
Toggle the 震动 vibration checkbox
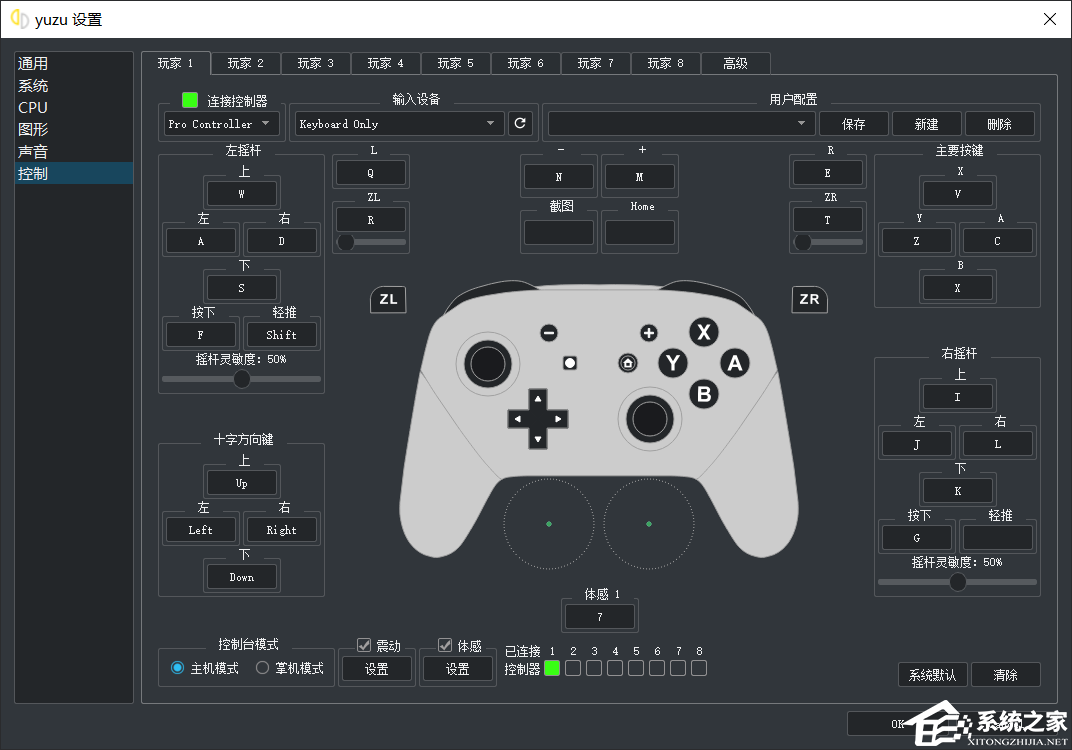pos(364,646)
